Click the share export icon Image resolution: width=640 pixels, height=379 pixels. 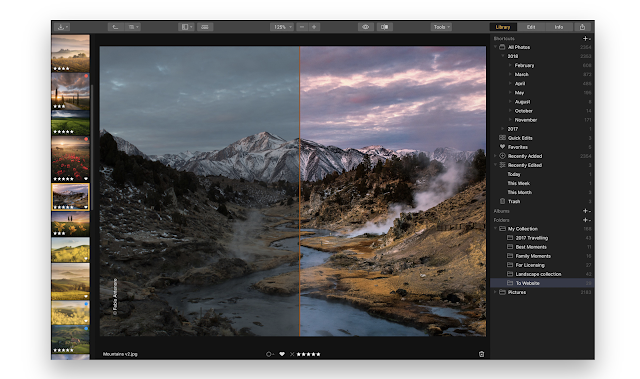click(582, 27)
